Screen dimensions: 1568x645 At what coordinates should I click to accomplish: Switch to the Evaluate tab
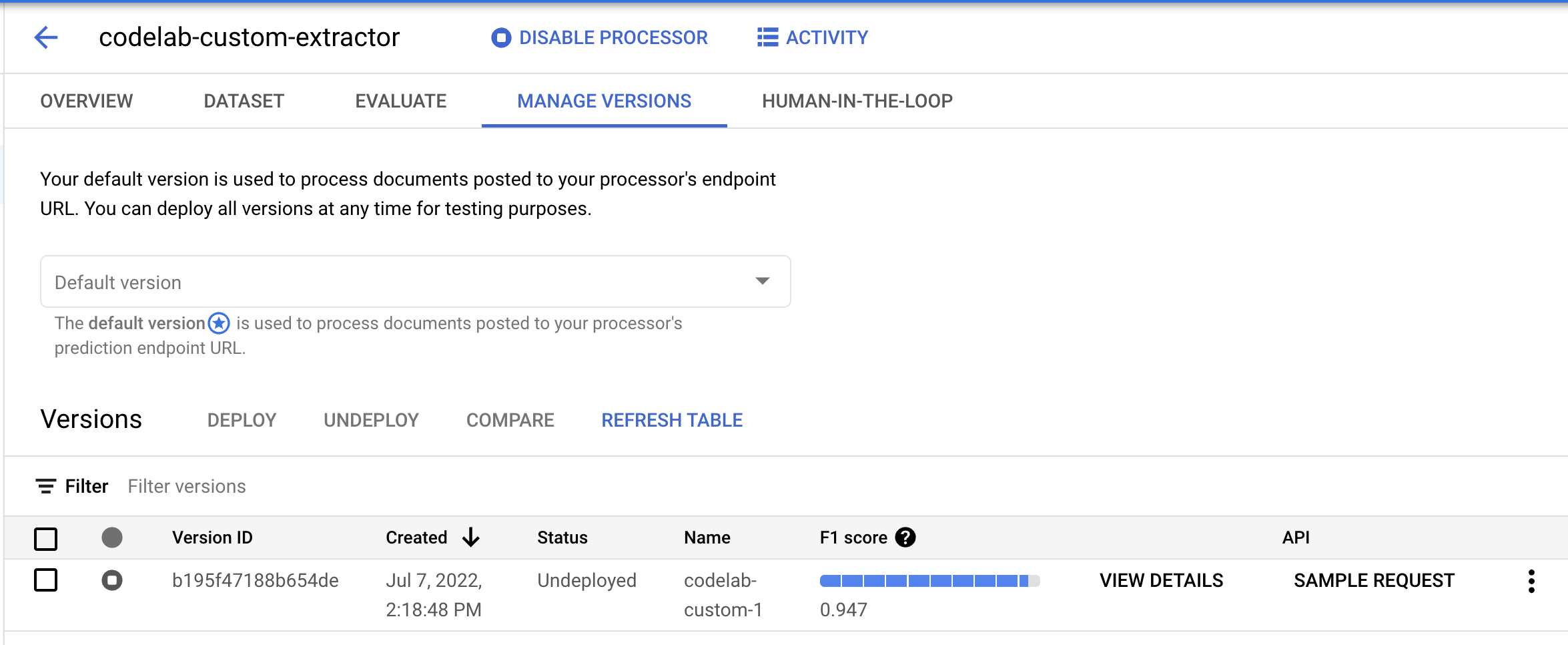[400, 101]
